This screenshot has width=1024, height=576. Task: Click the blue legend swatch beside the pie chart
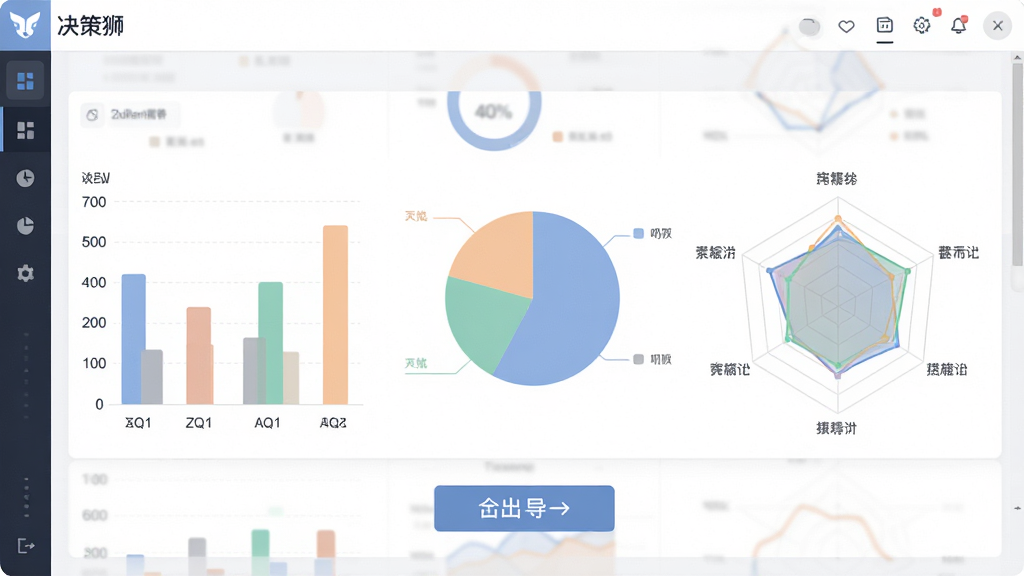coord(639,233)
